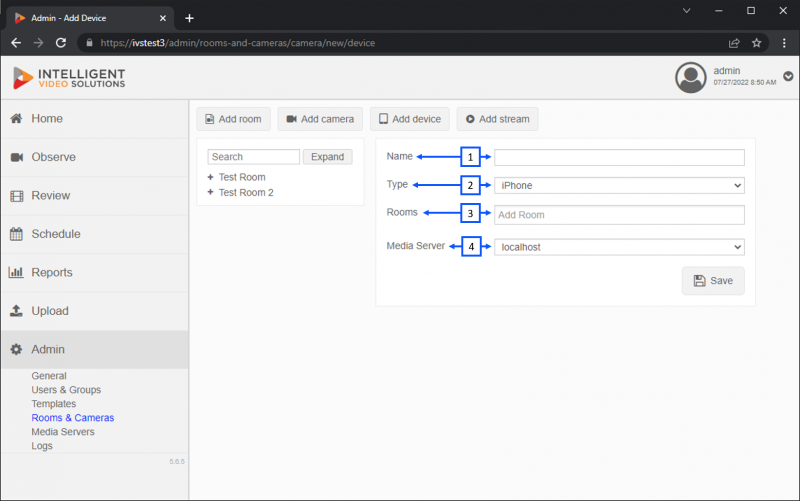Click the Search rooms input field

click(254, 157)
